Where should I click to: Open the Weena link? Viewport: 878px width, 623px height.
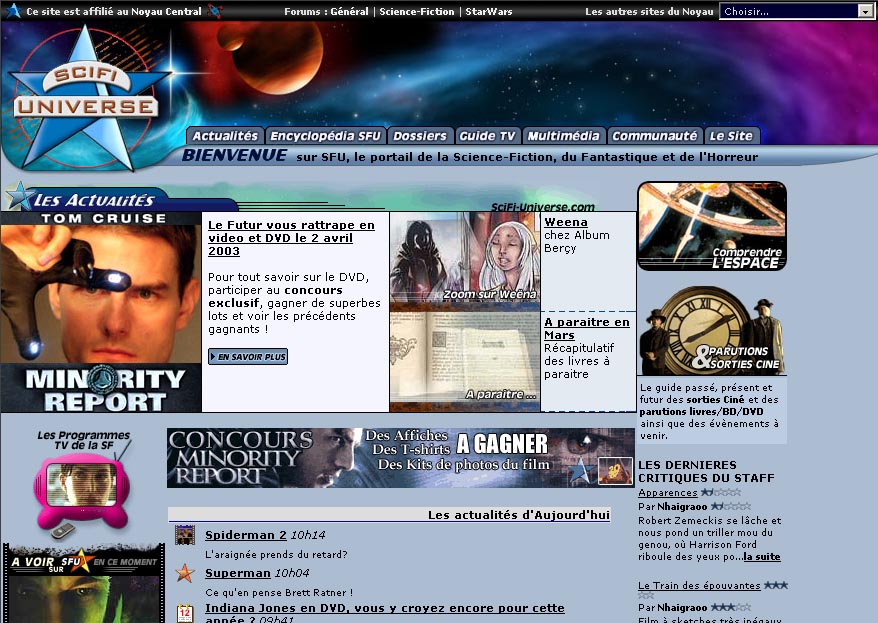point(566,222)
